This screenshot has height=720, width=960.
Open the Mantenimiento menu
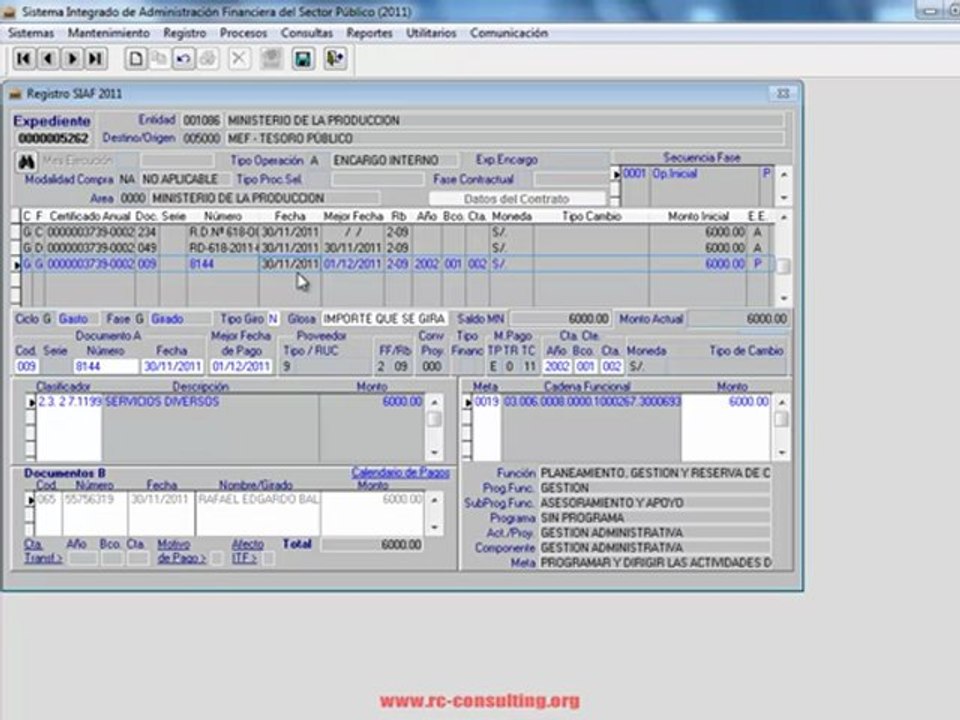(x=108, y=33)
